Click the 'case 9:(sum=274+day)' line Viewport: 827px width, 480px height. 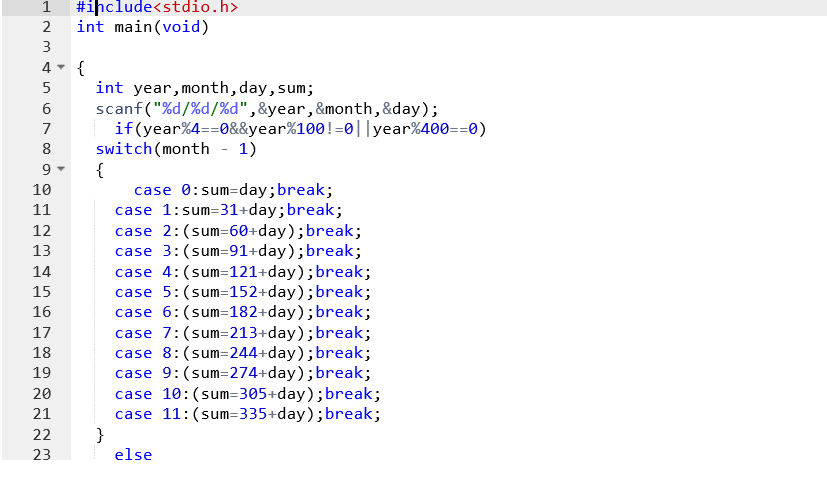click(x=243, y=373)
